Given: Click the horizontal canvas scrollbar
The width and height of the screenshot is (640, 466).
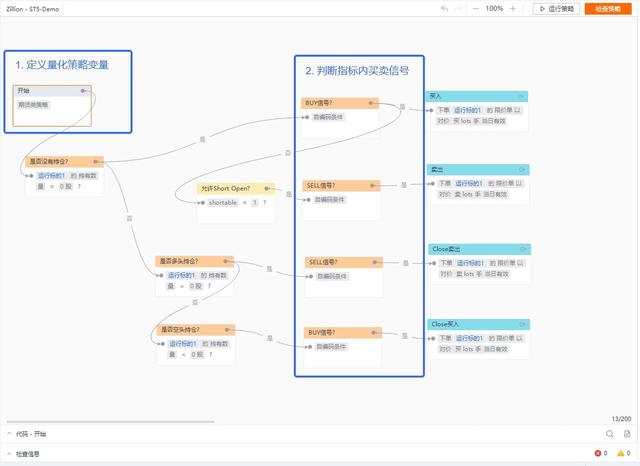Looking at the screenshot, I should (110, 422).
